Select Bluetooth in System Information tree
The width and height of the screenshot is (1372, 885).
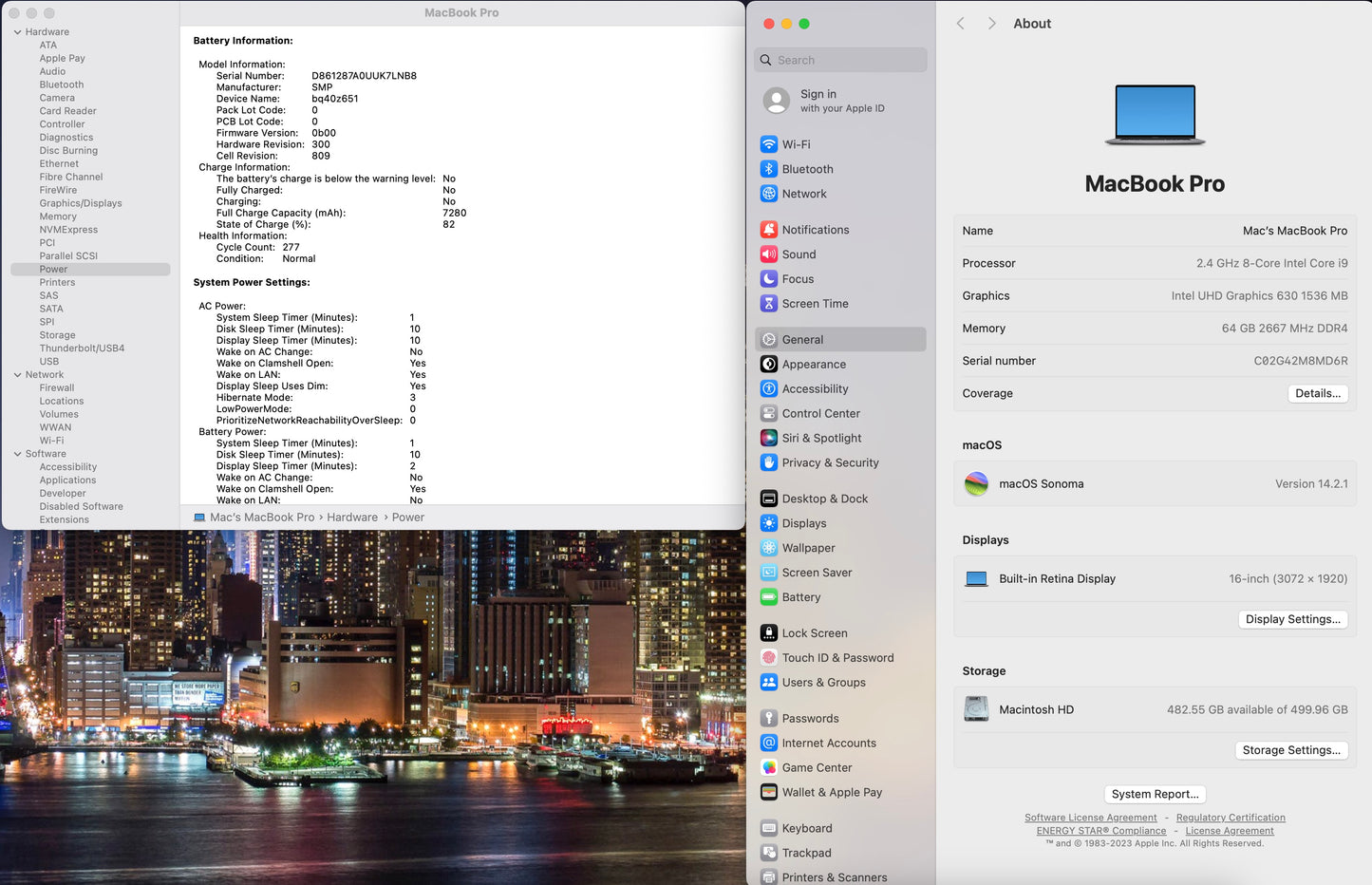coord(62,85)
